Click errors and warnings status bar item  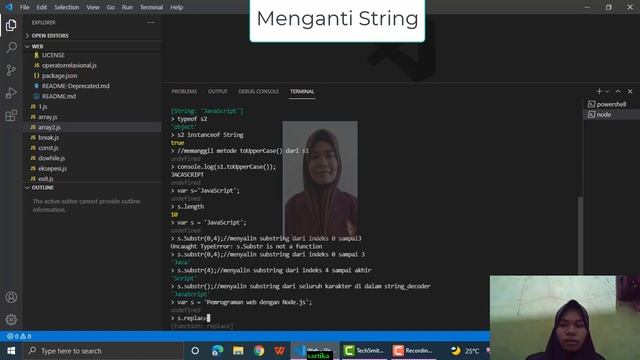[x=19, y=336]
